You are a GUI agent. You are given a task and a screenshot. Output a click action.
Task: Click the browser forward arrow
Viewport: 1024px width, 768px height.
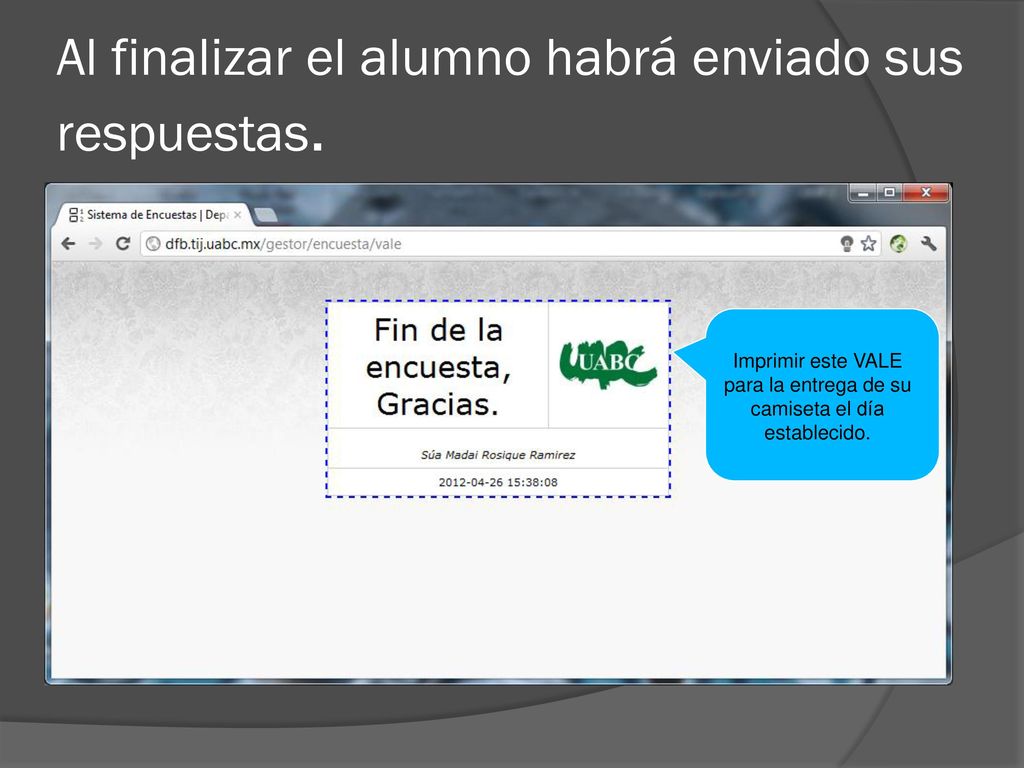pyautogui.click(x=95, y=244)
